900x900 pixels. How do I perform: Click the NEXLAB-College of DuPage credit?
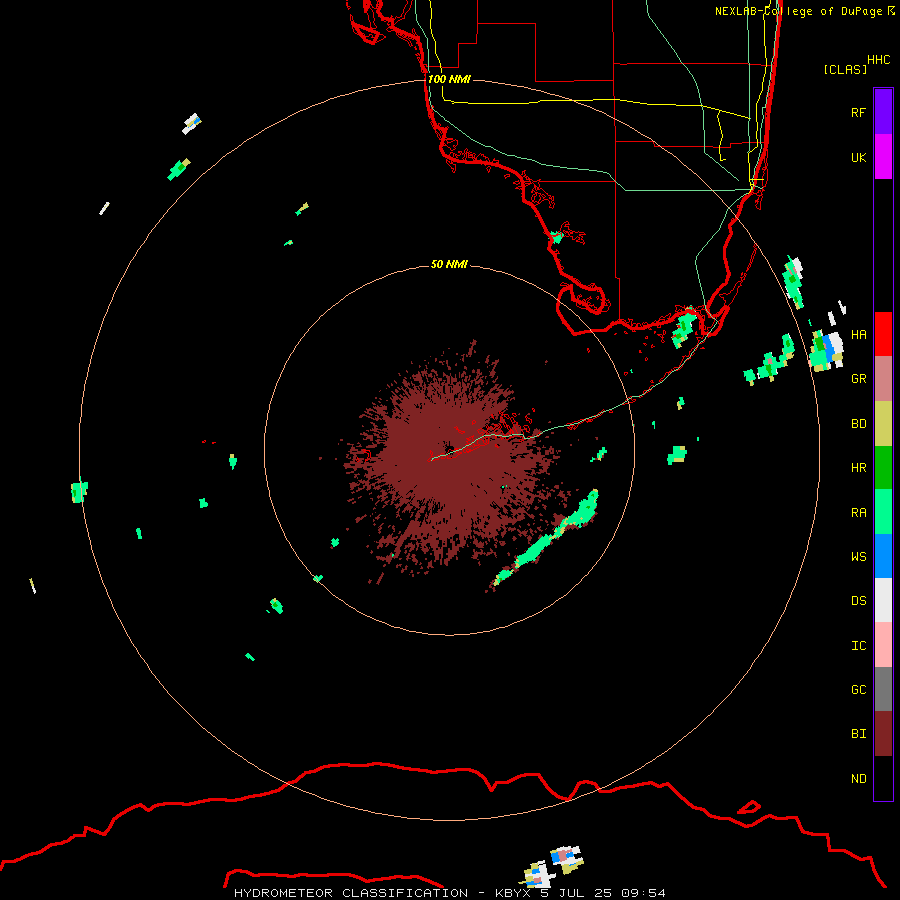[x=804, y=11]
